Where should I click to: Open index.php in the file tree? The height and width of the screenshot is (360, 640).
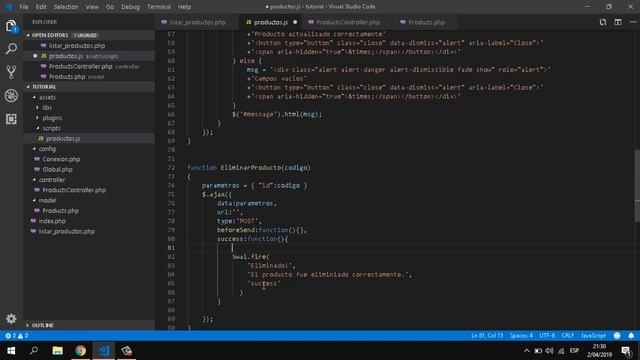point(52,221)
